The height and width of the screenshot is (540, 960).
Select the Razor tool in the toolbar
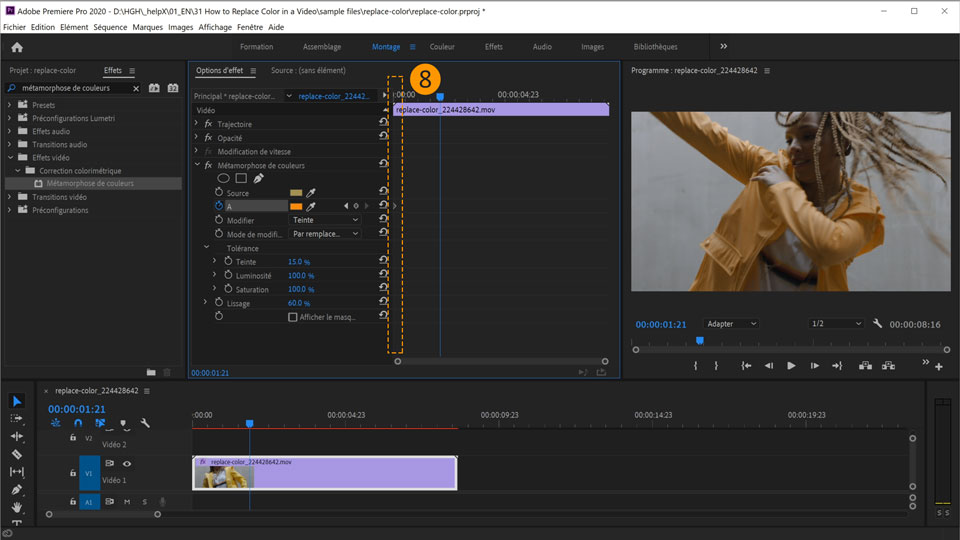(x=17, y=454)
